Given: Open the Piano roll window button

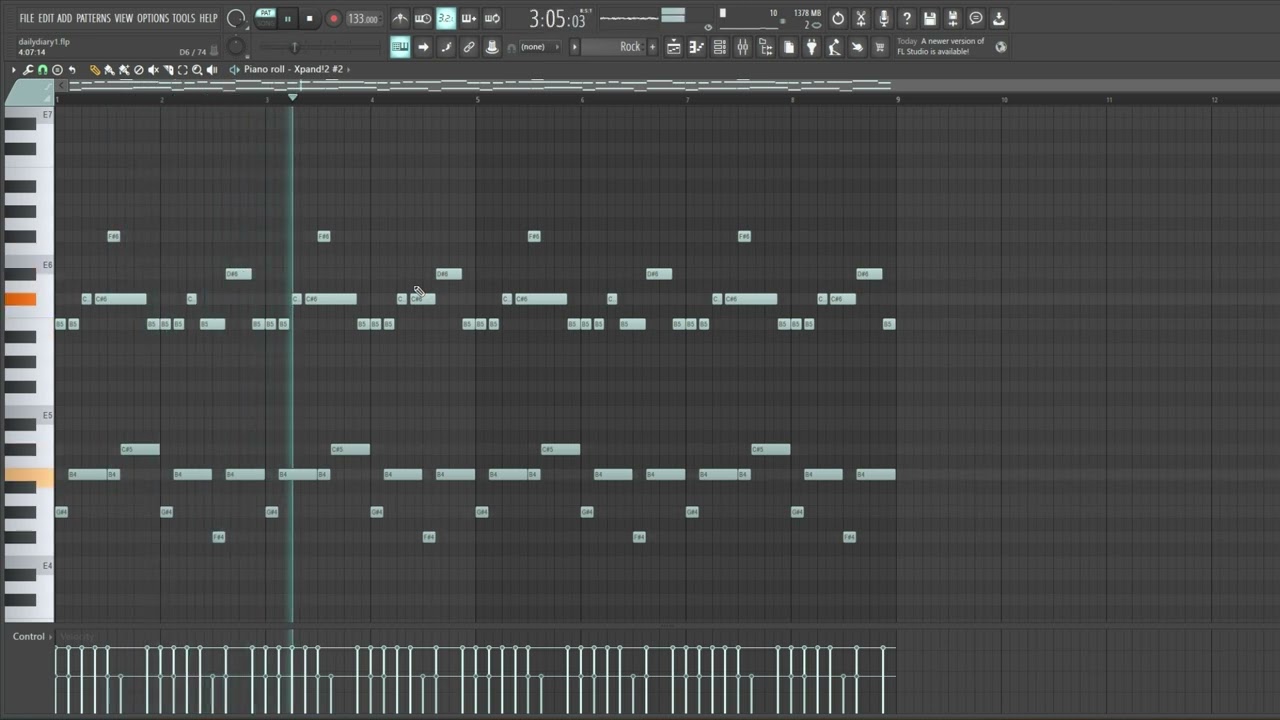Looking at the screenshot, I should [x=696, y=47].
